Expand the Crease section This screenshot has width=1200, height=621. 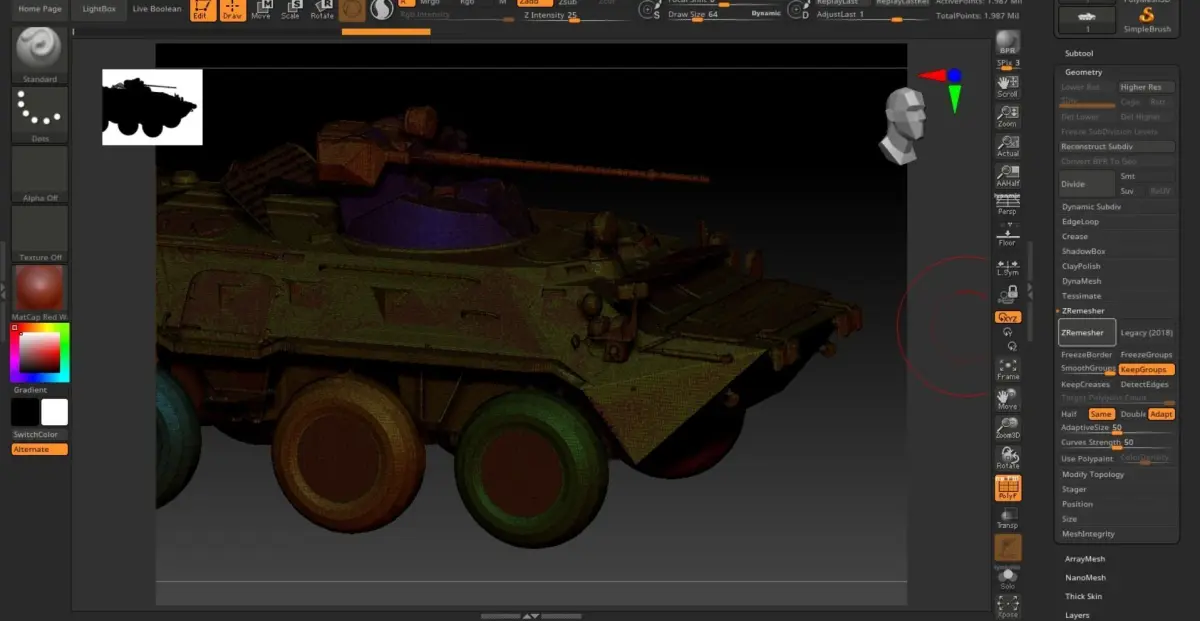pyautogui.click(x=1075, y=236)
